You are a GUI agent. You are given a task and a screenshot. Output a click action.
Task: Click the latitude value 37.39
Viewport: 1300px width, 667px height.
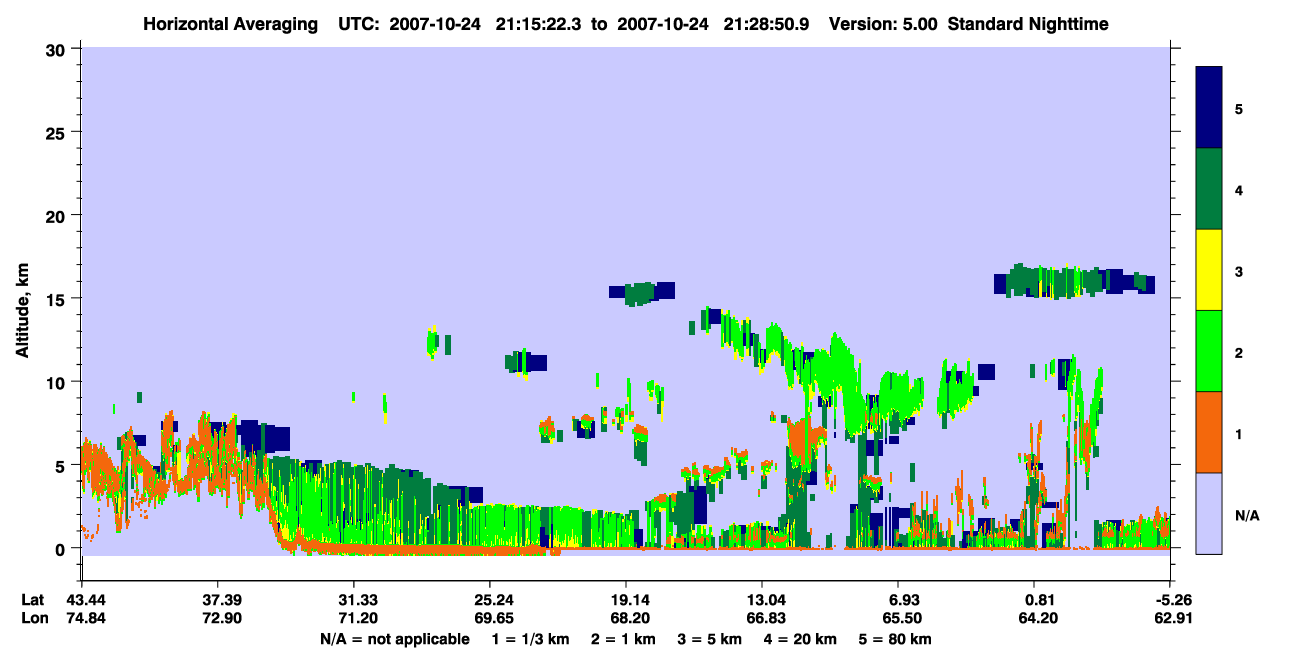coord(217,600)
